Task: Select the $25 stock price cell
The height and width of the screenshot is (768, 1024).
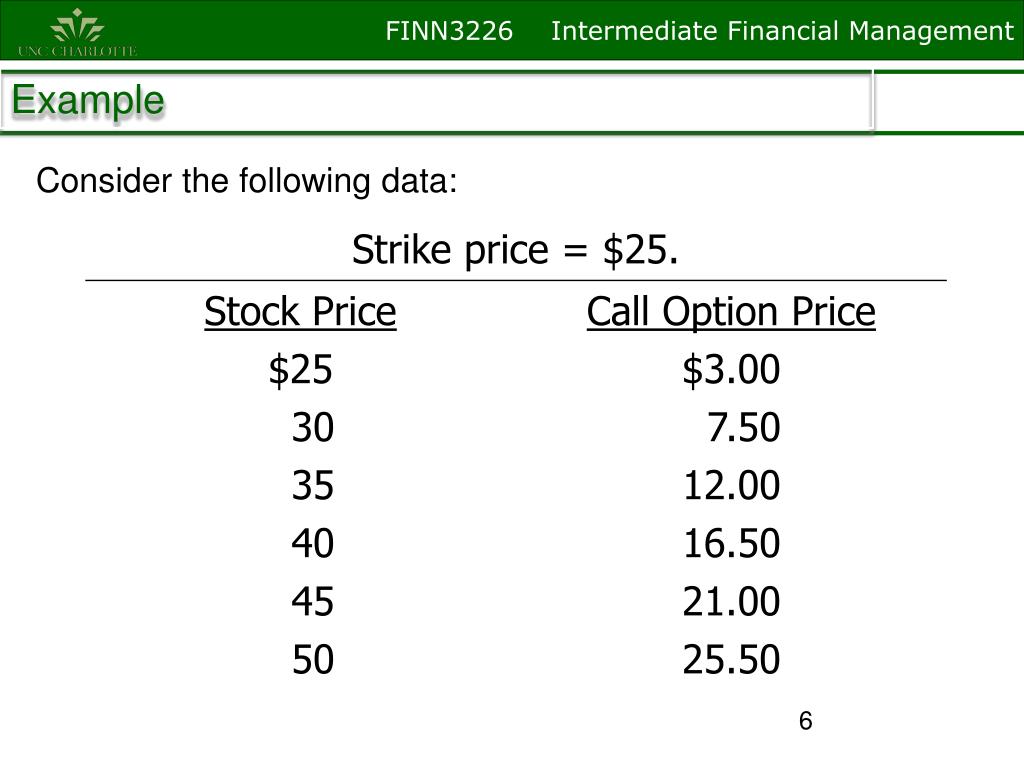Action: pyautogui.click(x=300, y=370)
